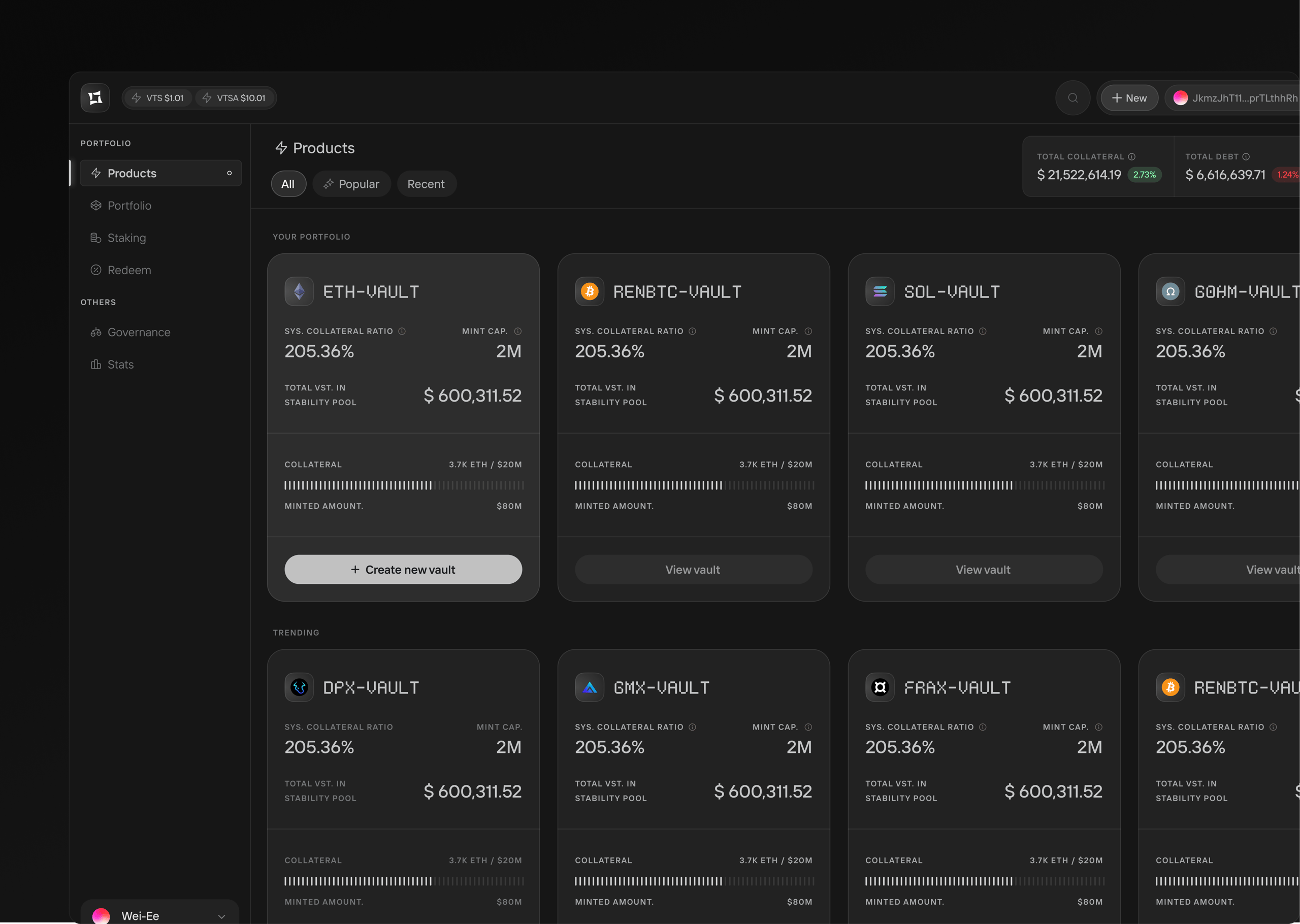Click SOL-VAULT Sys. Collateral Ratio info icon
Viewport: 1300px width, 924px height.
point(983,331)
